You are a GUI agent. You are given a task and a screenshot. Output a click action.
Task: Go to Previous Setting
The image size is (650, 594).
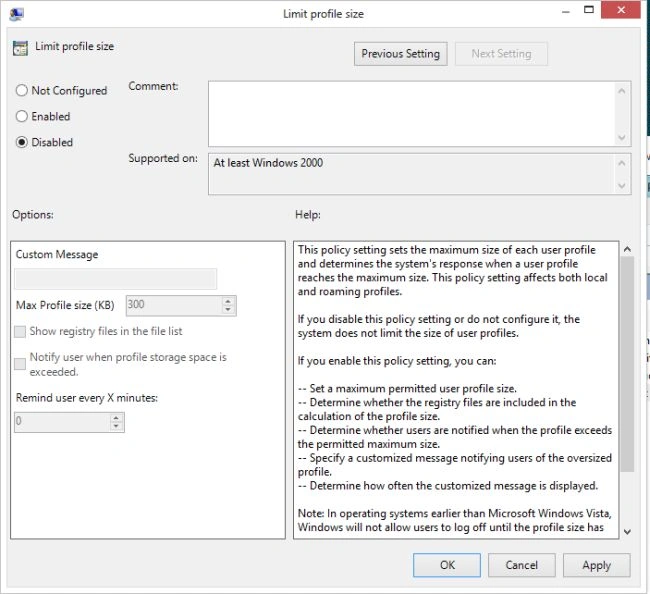(400, 54)
